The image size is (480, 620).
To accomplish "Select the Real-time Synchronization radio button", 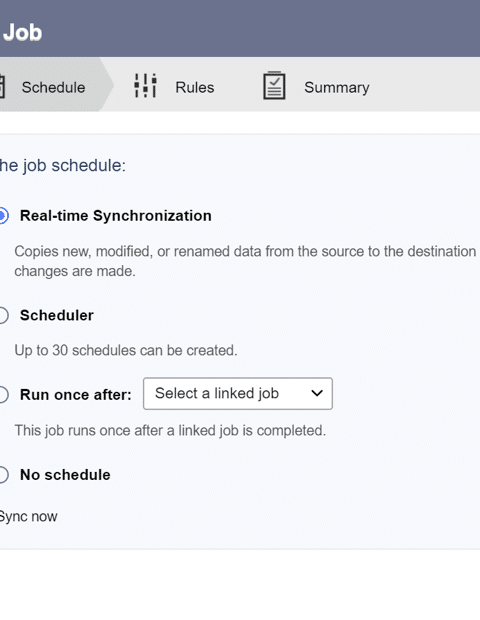I will point(3,216).
